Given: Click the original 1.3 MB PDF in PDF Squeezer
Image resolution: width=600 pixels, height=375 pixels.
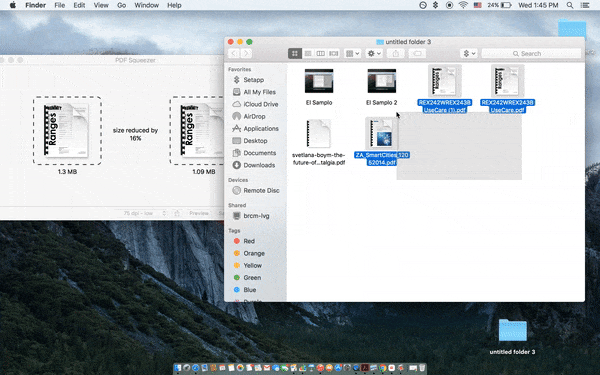Looking at the screenshot, I should tap(67, 130).
